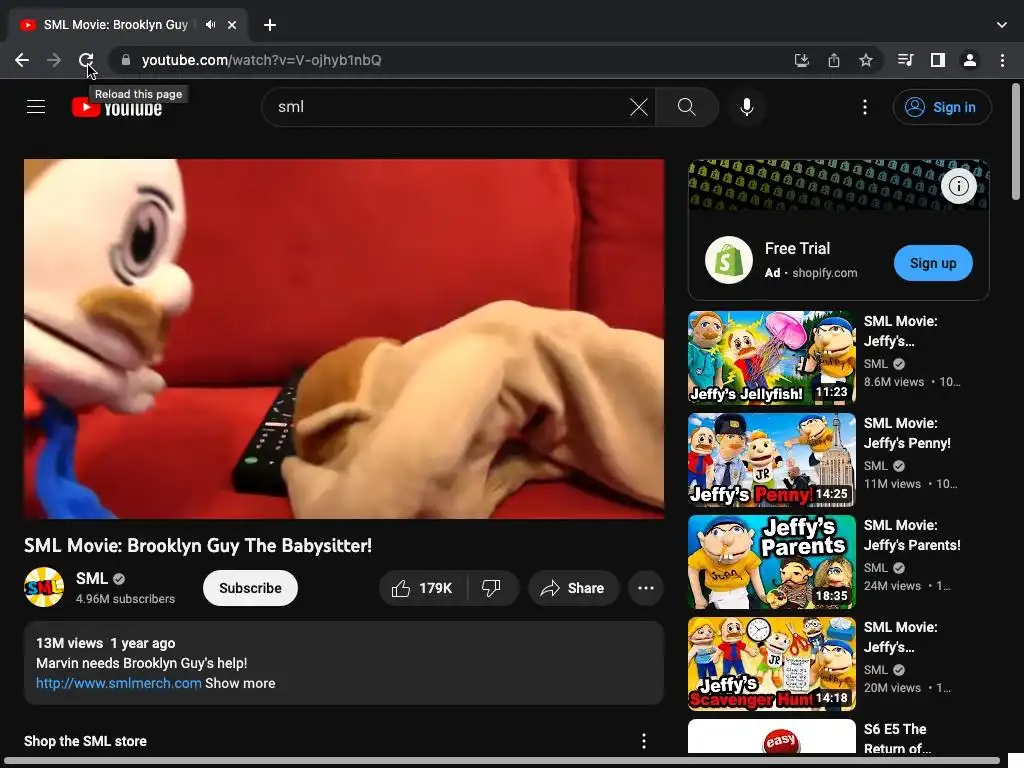Open more actions ellipsis under video

click(x=646, y=588)
